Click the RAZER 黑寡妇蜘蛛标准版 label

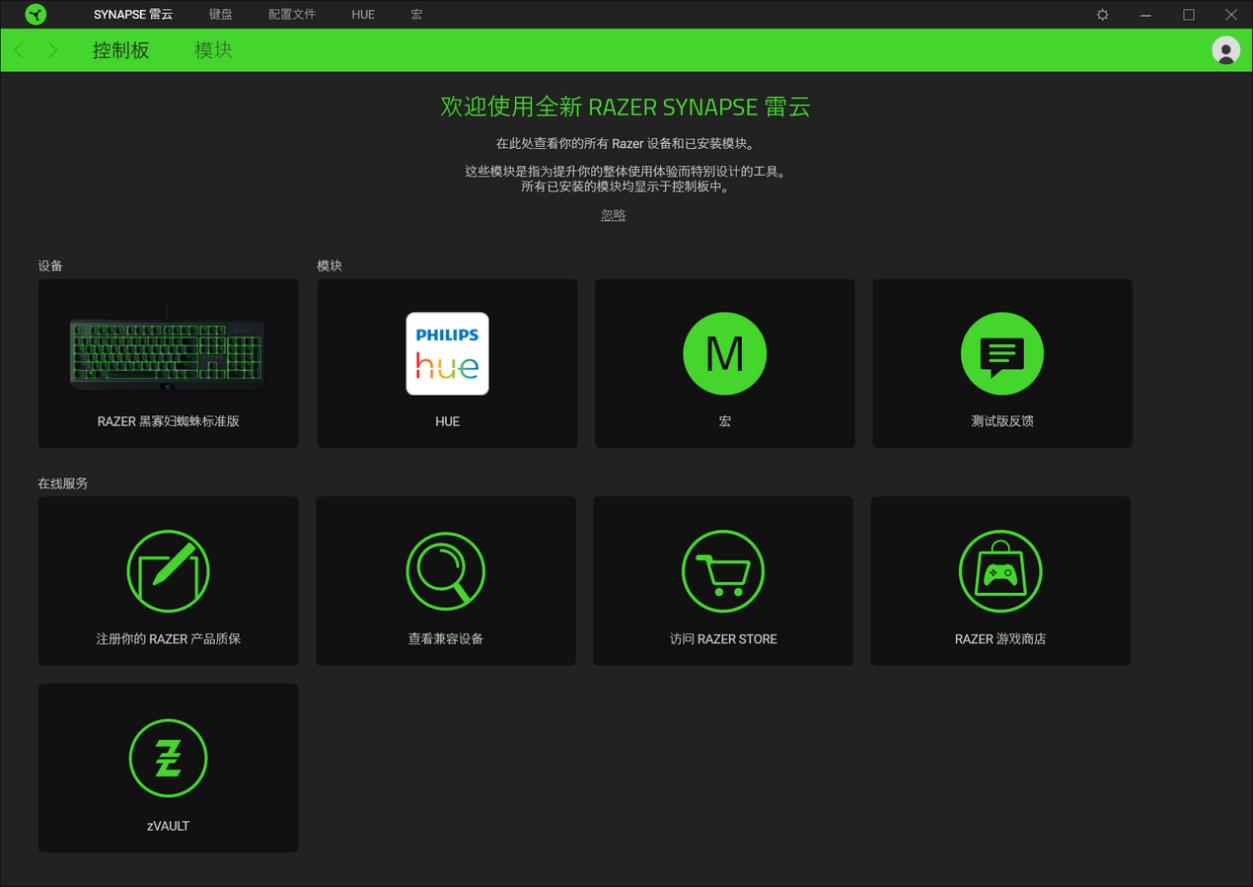click(x=168, y=421)
